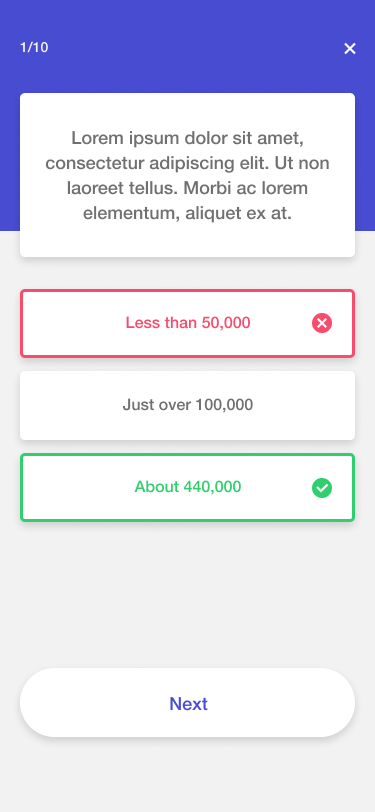Select the 'Just over 100,000' answer
The height and width of the screenshot is (812, 375).
pos(188,405)
